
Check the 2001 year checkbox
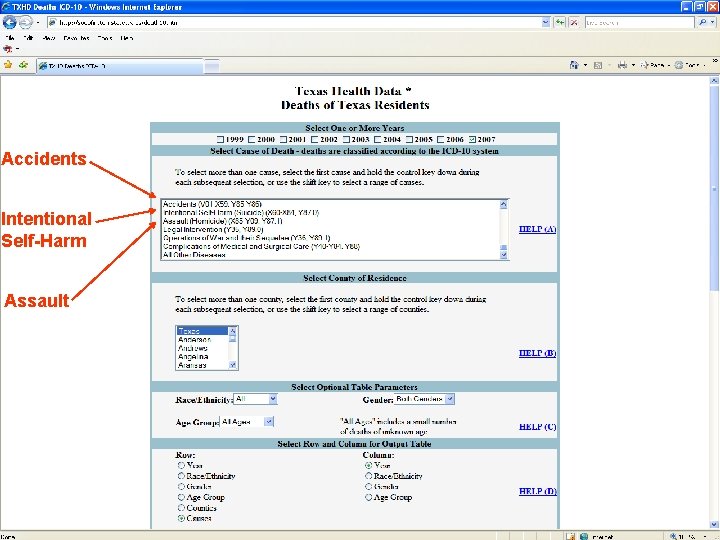(x=283, y=139)
